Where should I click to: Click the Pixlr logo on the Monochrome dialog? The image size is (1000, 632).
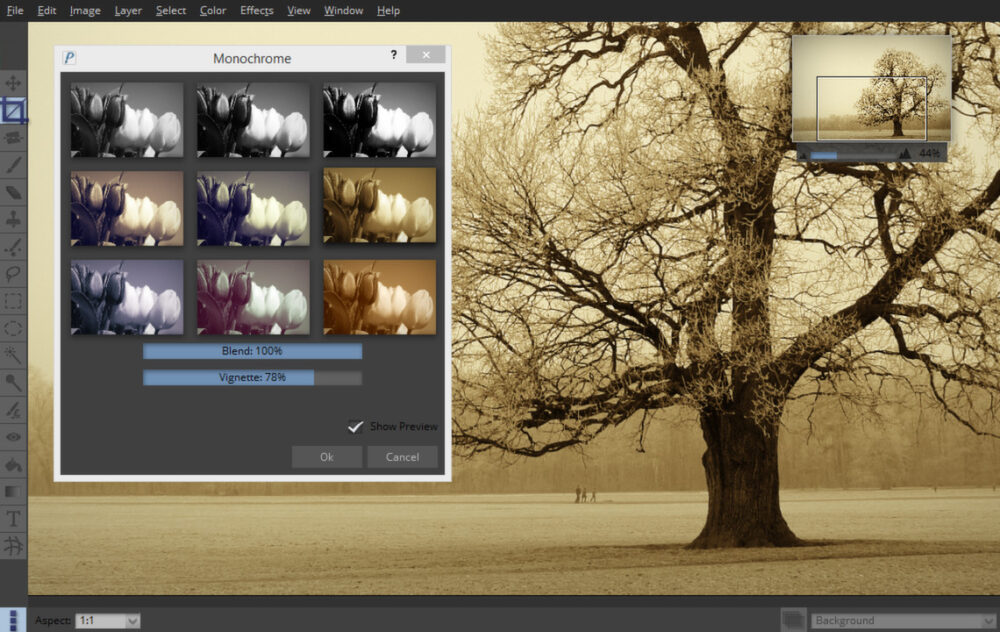71,57
